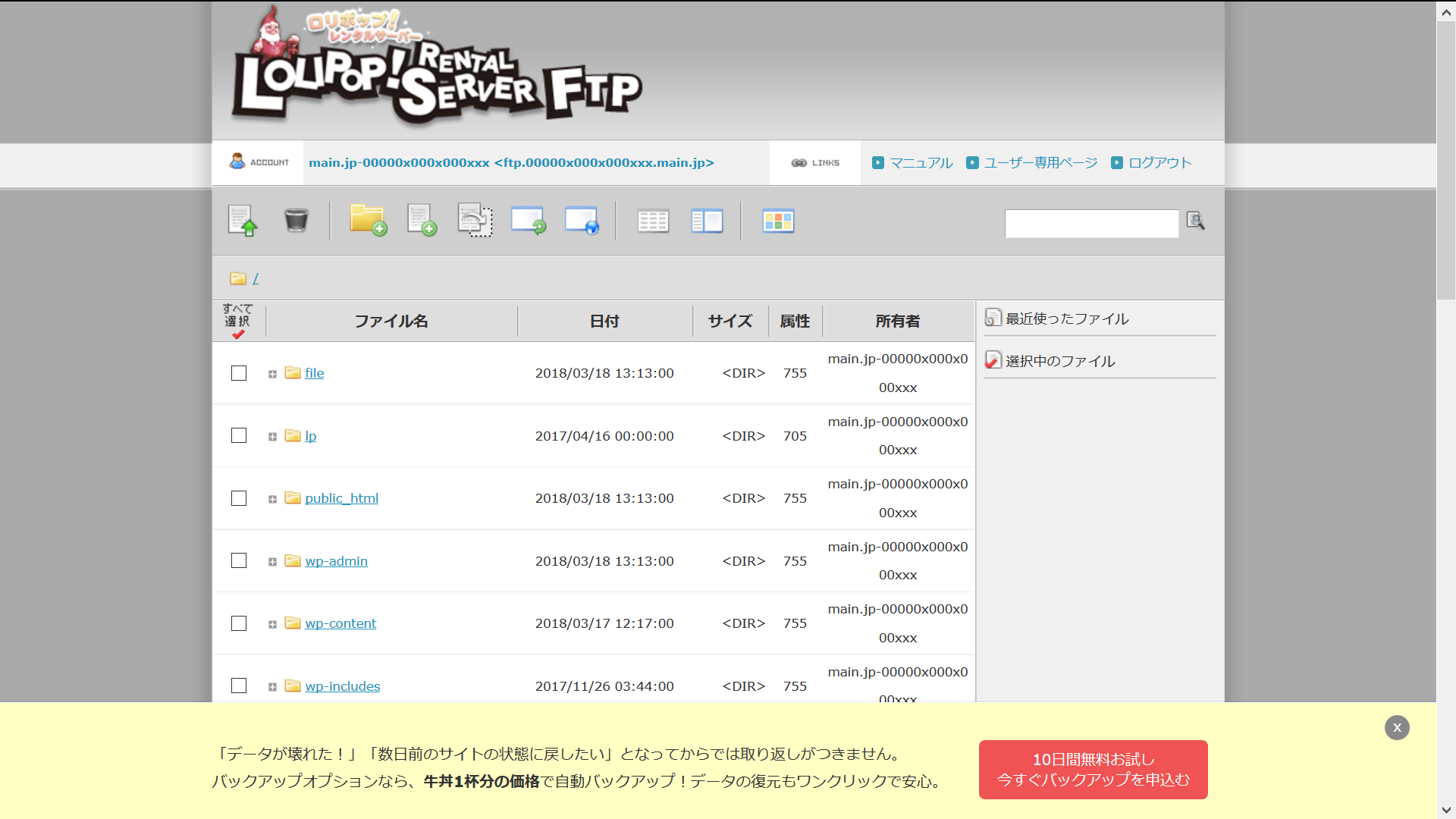Click the refresh window icon
The width and height of the screenshot is (1456, 819).
[x=529, y=221]
